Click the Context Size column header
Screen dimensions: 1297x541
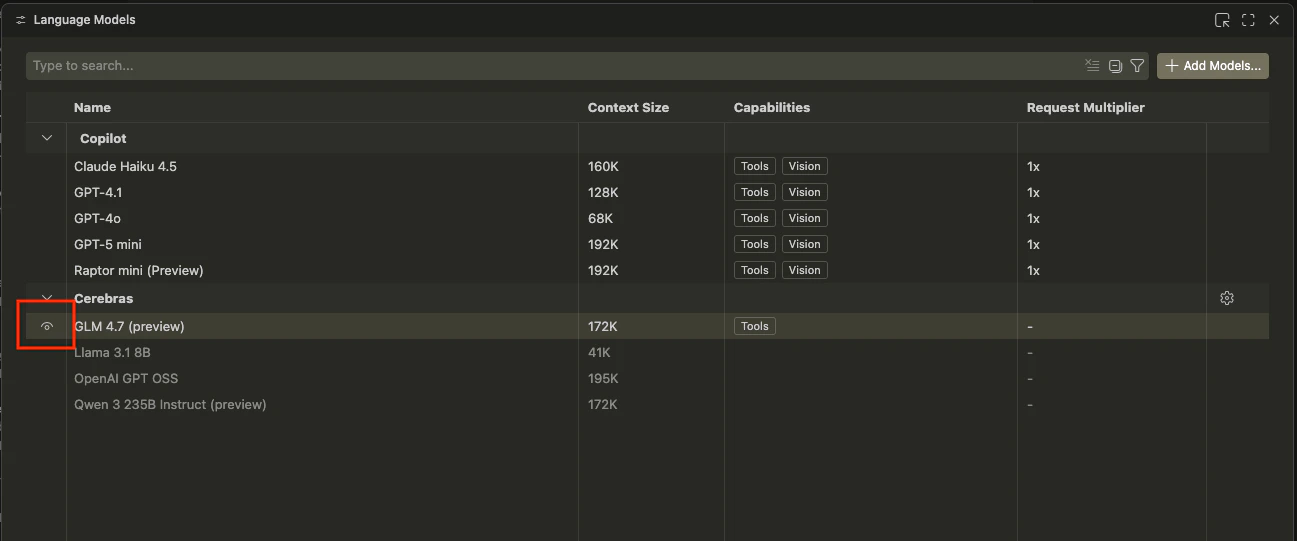[628, 107]
